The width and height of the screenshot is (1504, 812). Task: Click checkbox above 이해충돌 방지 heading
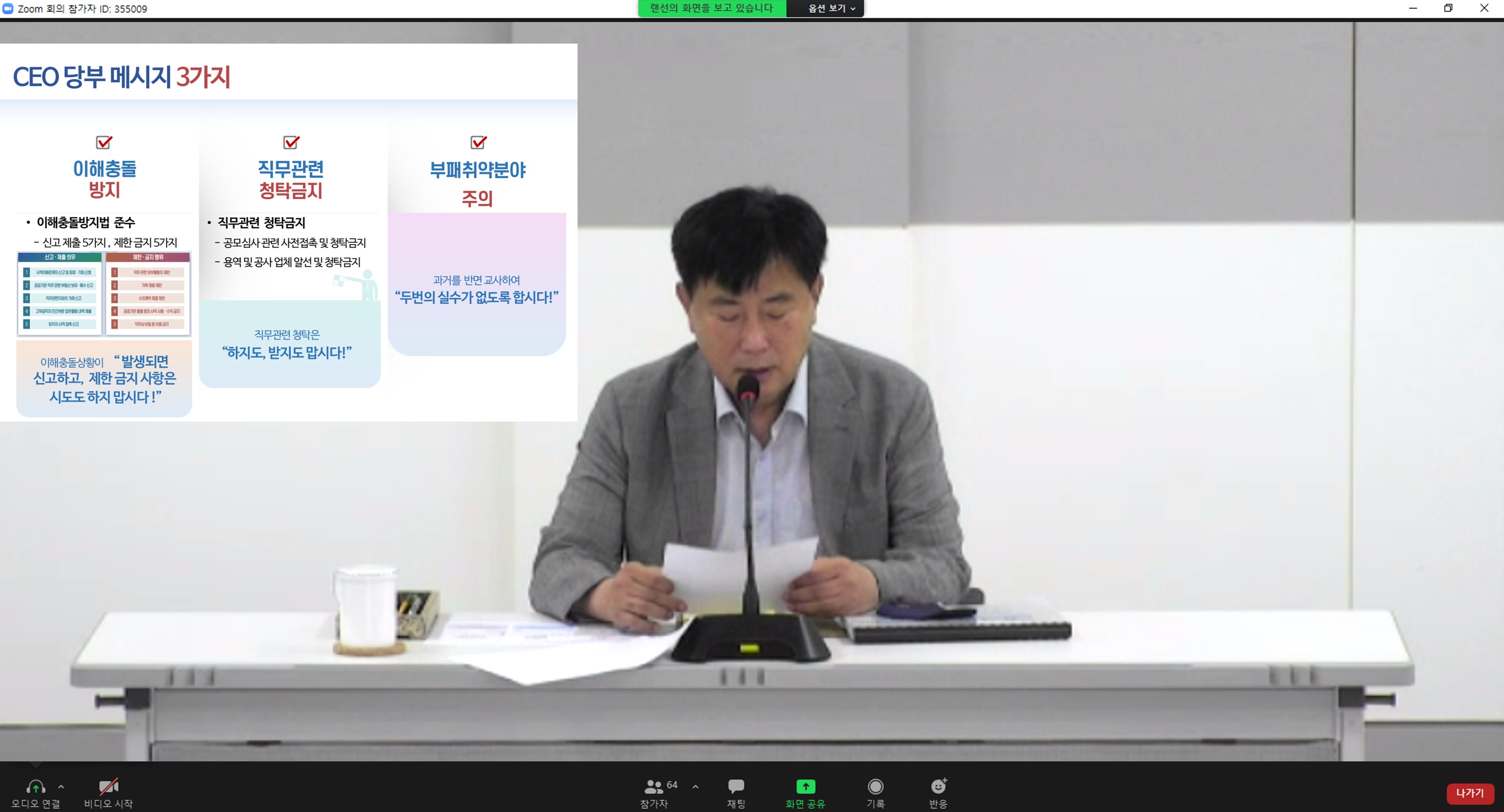click(x=104, y=142)
